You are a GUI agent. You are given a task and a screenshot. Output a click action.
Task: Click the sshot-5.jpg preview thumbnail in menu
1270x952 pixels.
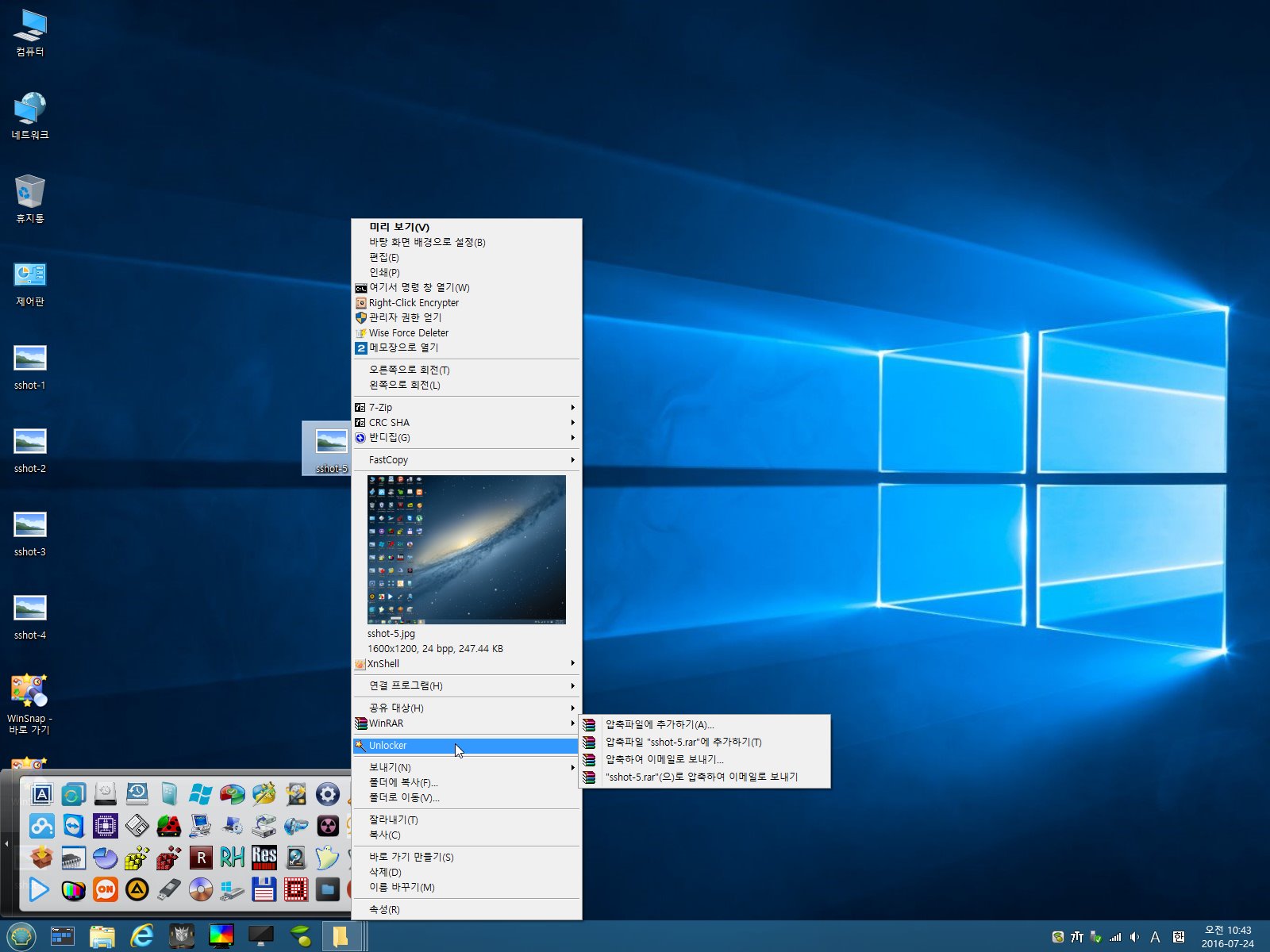coord(467,549)
